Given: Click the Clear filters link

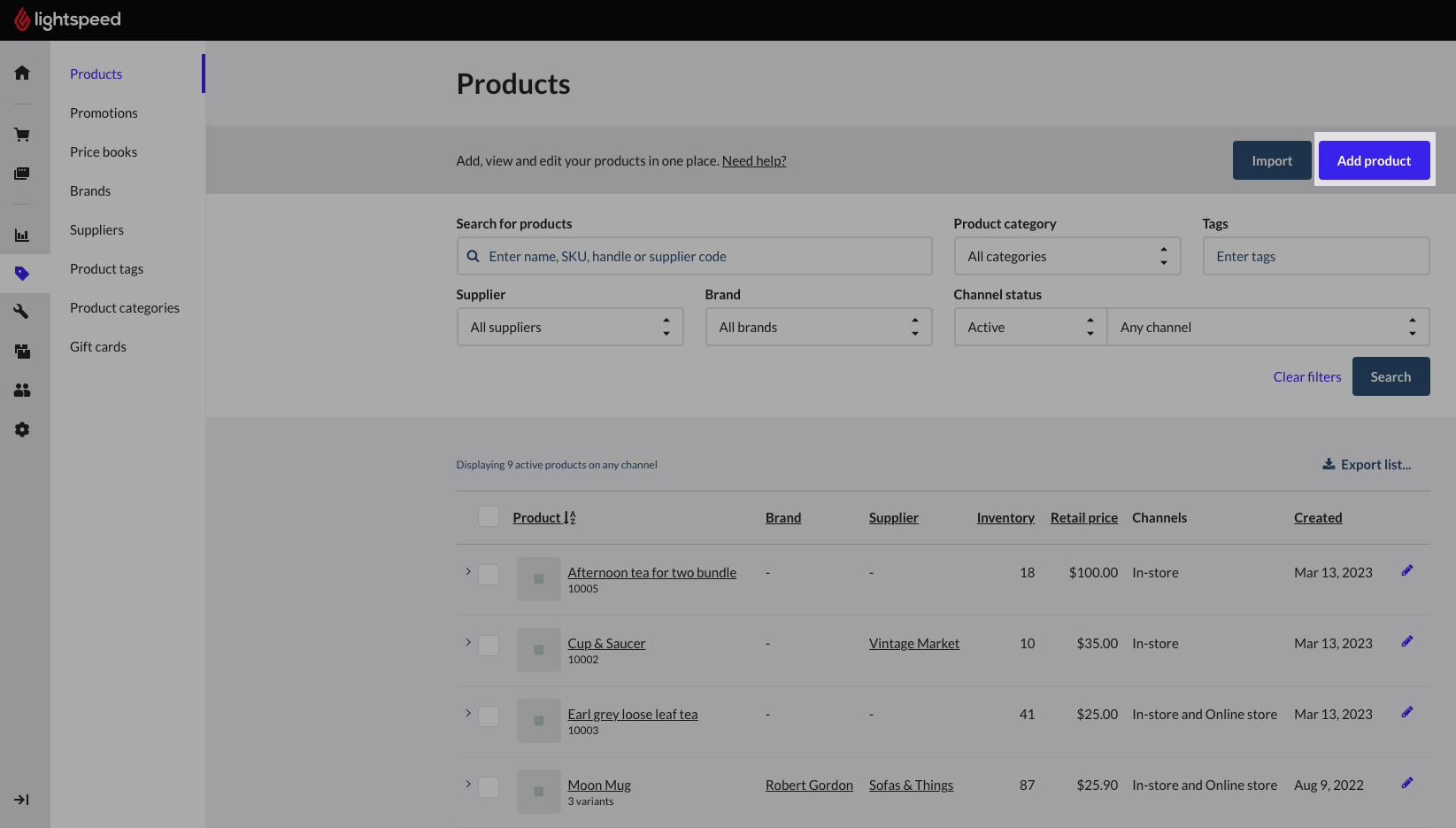Looking at the screenshot, I should pos(1306,377).
